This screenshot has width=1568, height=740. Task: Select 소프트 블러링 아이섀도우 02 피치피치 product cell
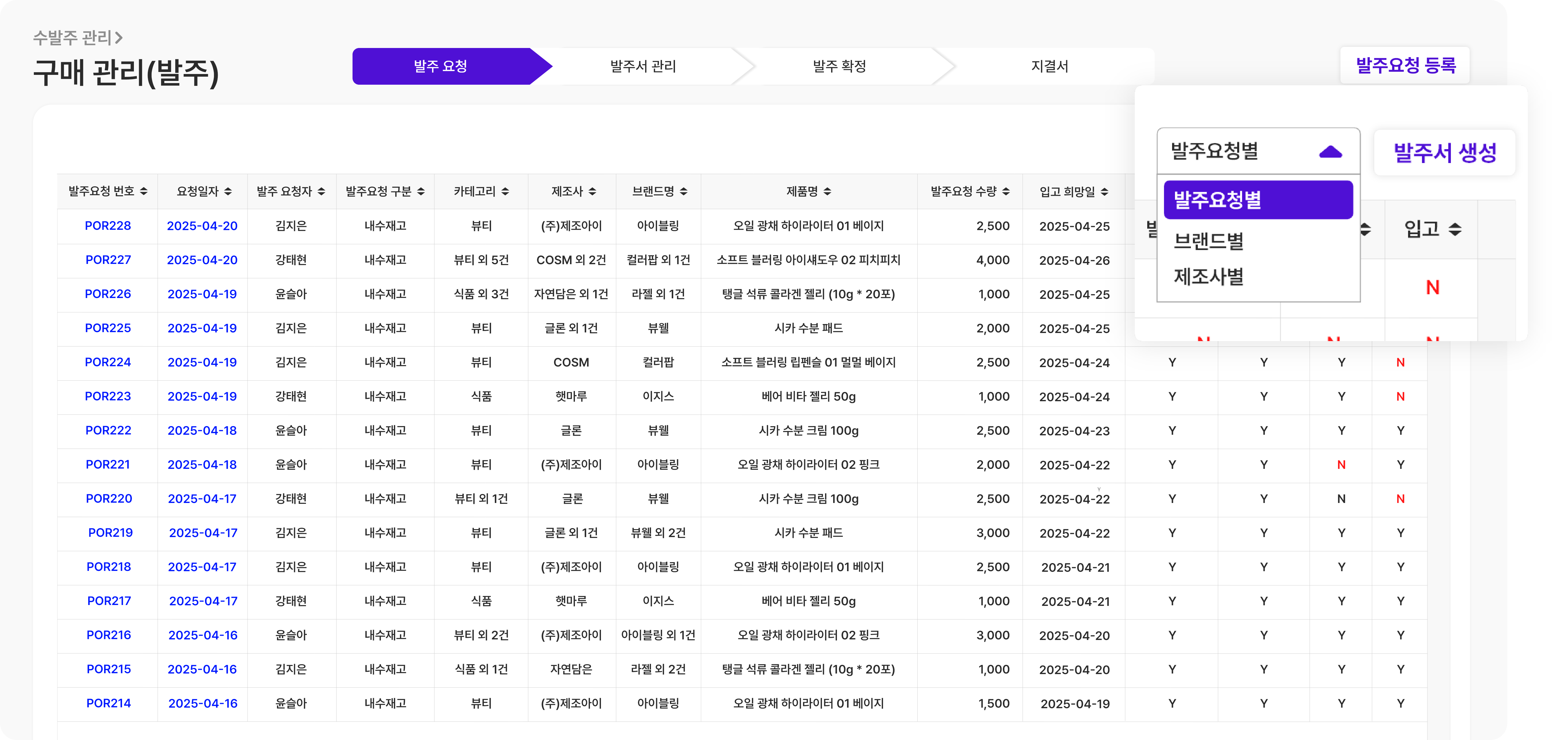tap(808, 260)
